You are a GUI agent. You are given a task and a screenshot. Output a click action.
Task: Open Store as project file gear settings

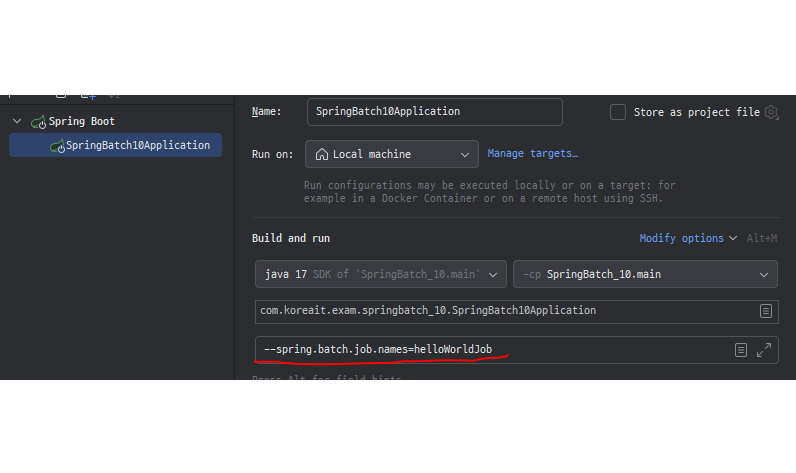tap(771, 112)
